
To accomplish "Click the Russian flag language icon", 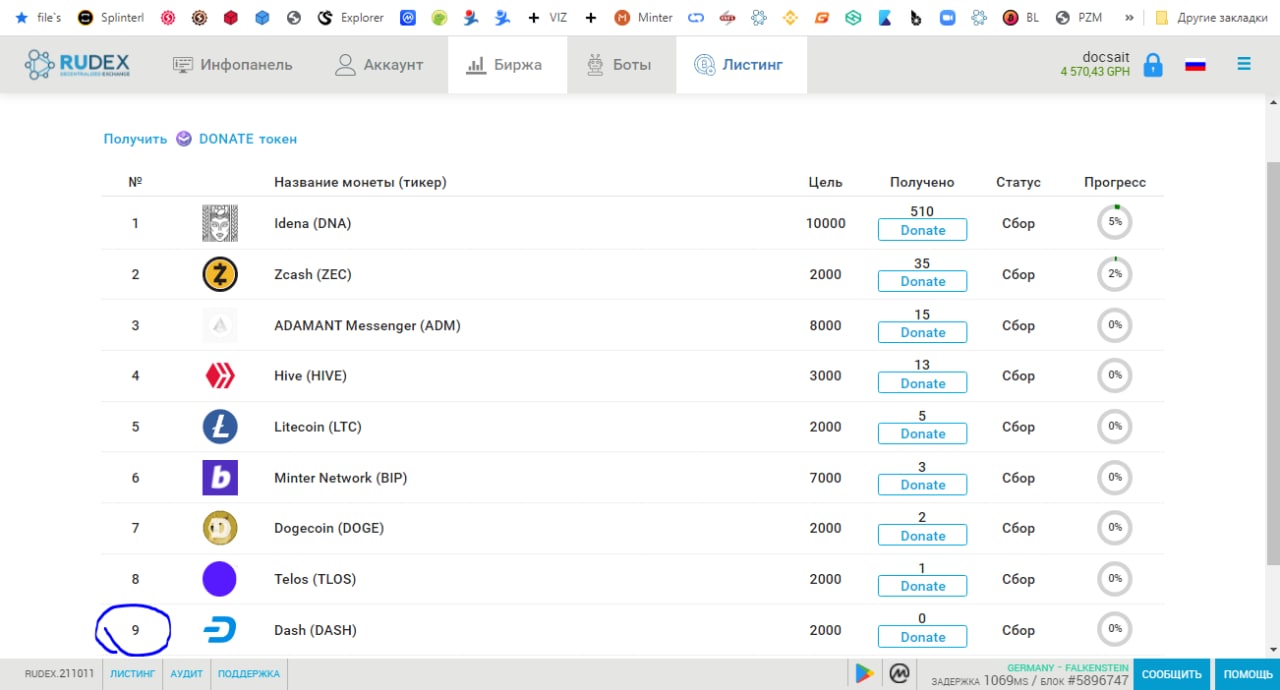I will coord(1195,65).
